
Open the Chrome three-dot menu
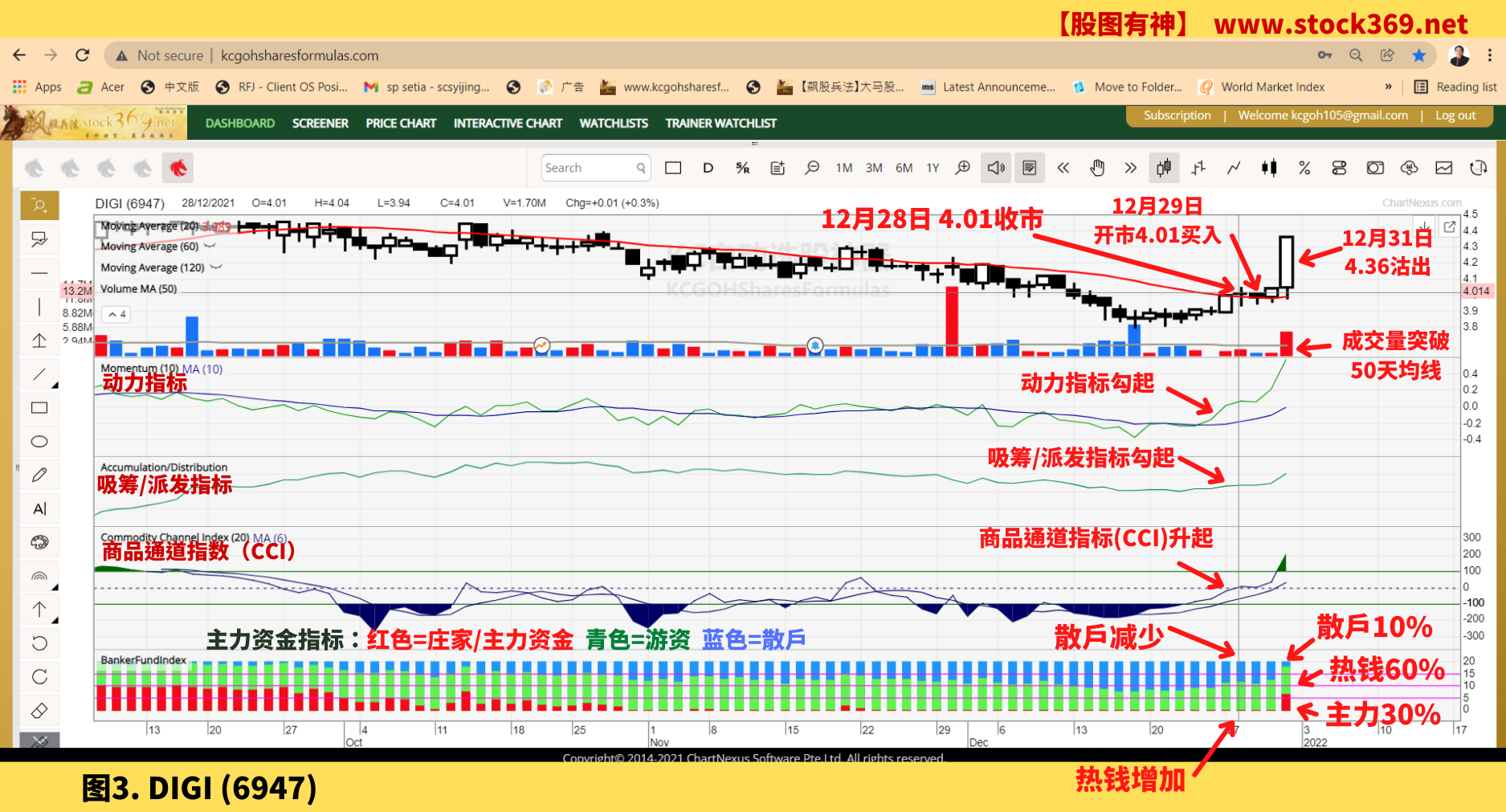(1489, 55)
